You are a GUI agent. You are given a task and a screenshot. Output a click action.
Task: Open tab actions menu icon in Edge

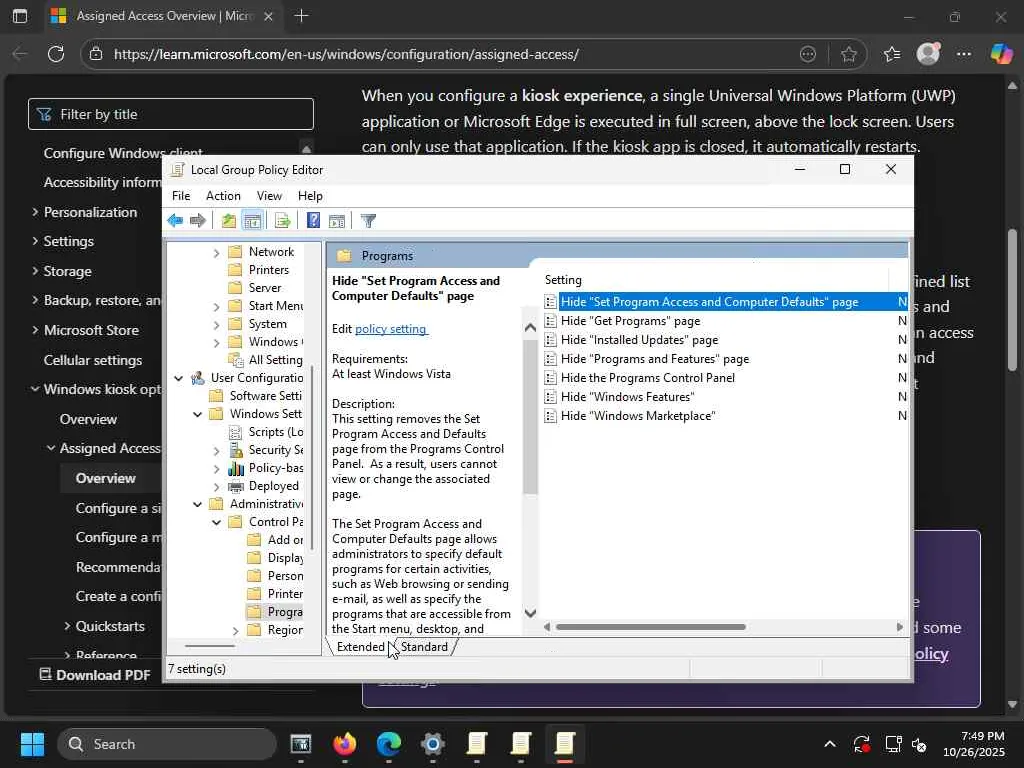(20, 16)
